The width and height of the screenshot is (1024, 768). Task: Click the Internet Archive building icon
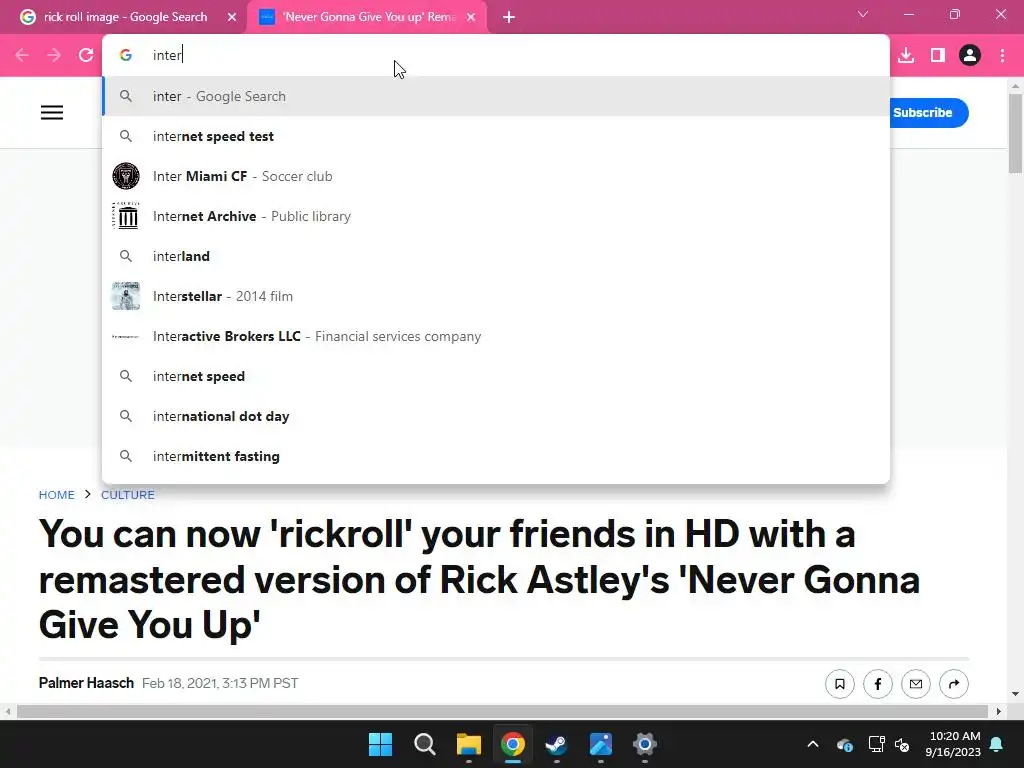point(126,216)
